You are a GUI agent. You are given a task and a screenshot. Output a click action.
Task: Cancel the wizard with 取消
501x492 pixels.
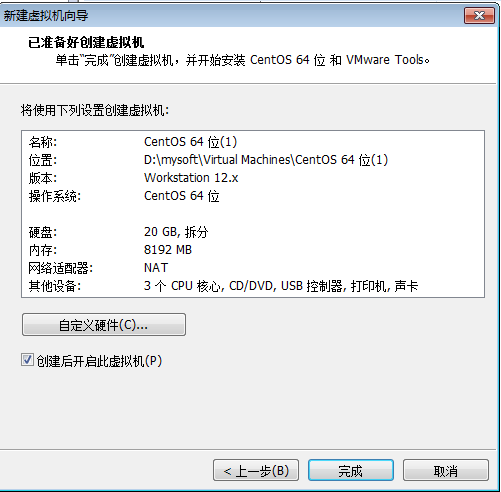[446, 470]
